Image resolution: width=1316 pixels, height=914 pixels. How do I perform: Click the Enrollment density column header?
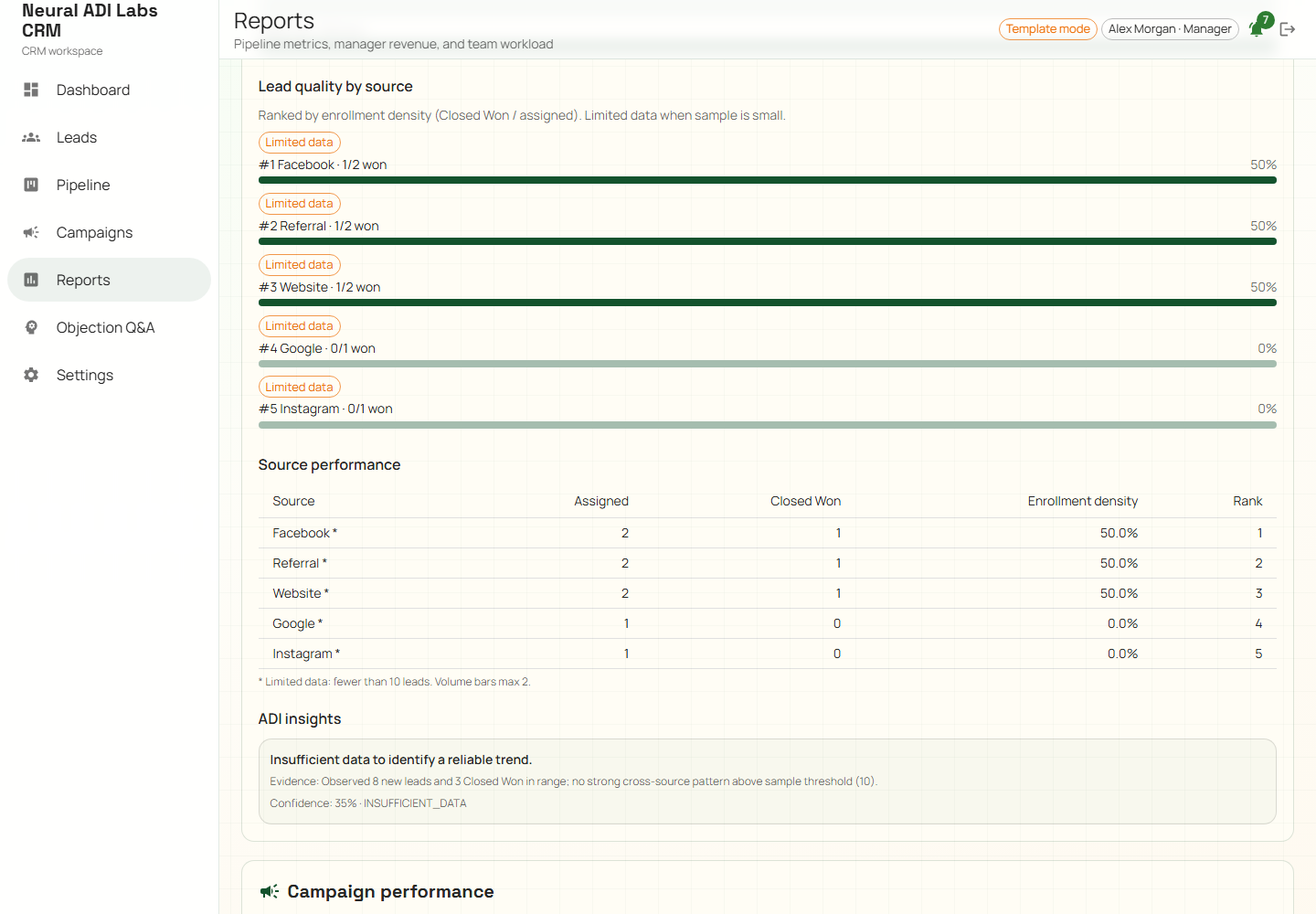coord(1082,501)
